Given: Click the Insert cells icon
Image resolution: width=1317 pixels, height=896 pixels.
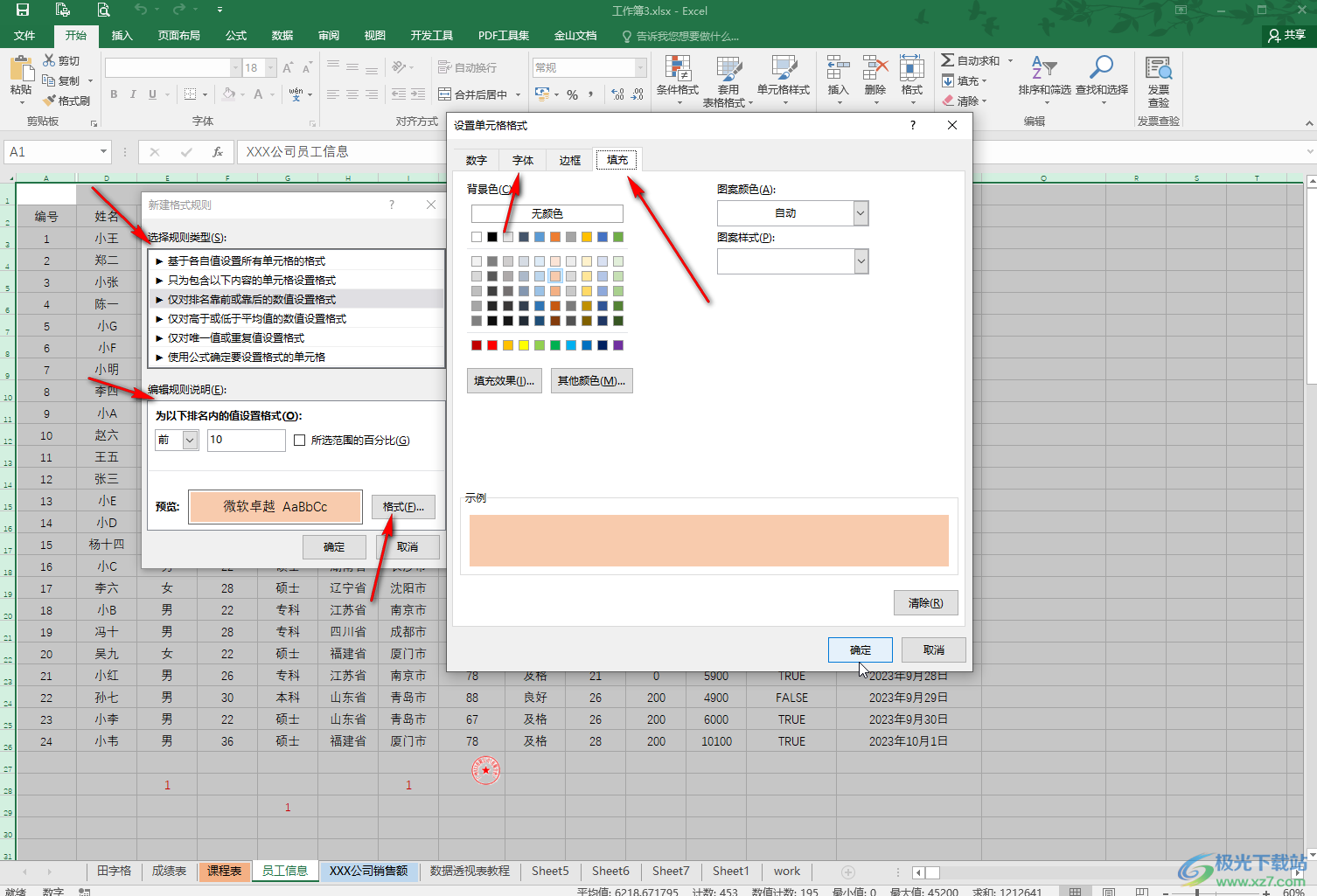Looking at the screenshot, I should pos(838,69).
